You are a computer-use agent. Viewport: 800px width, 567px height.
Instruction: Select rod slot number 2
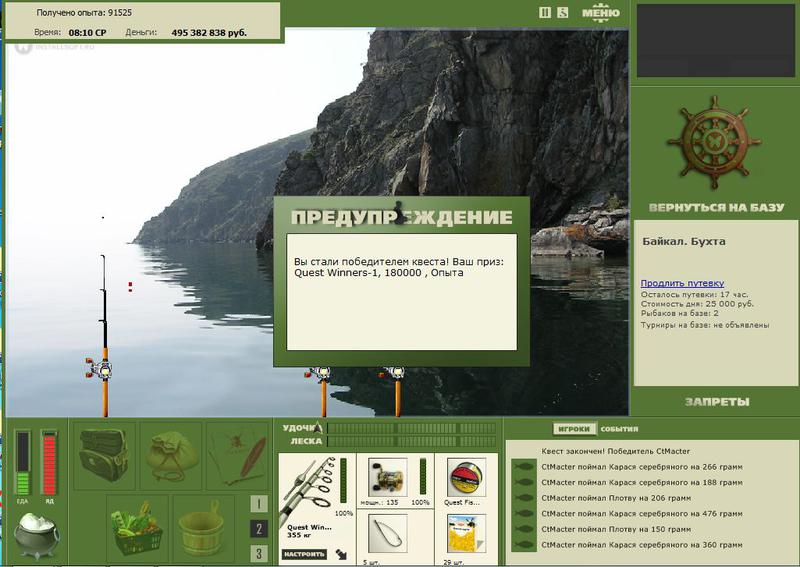click(x=259, y=529)
